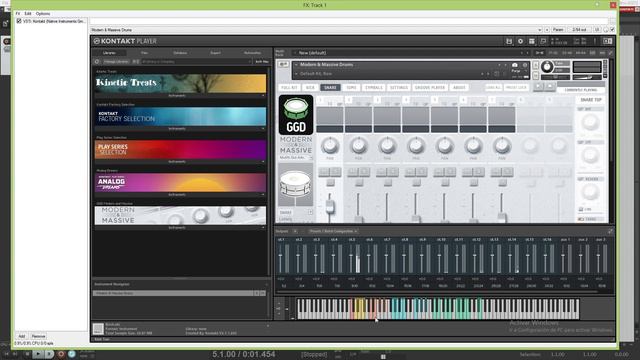The width and height of the screenshot is (640, 360).
Task: Expand Kontakt Factory Selection Instruments arrow
Action: tap(263, 129)
